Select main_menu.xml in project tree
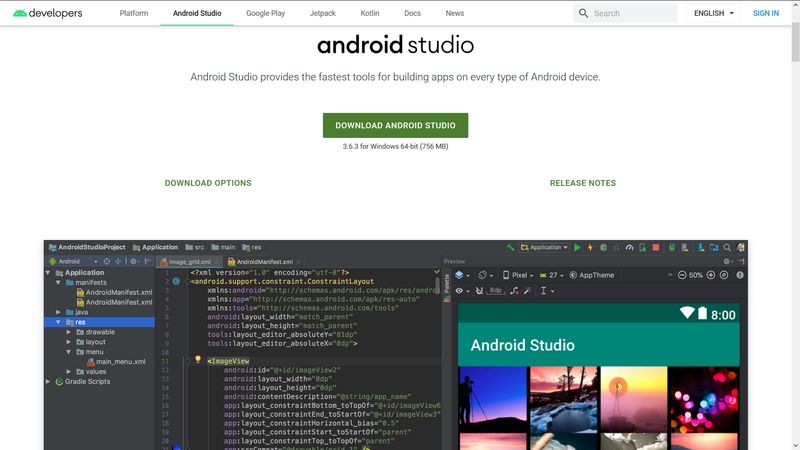 pos(116,361)
